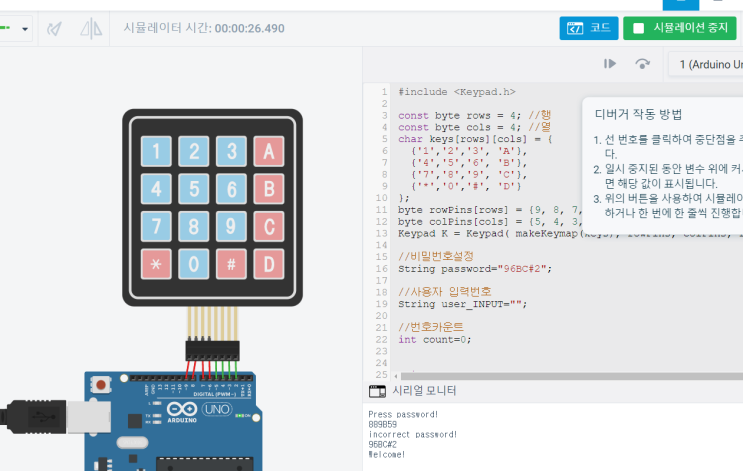Click the rotate component icon in toolbar
This screenshot has height=471, width=743.
coord(54,29)
